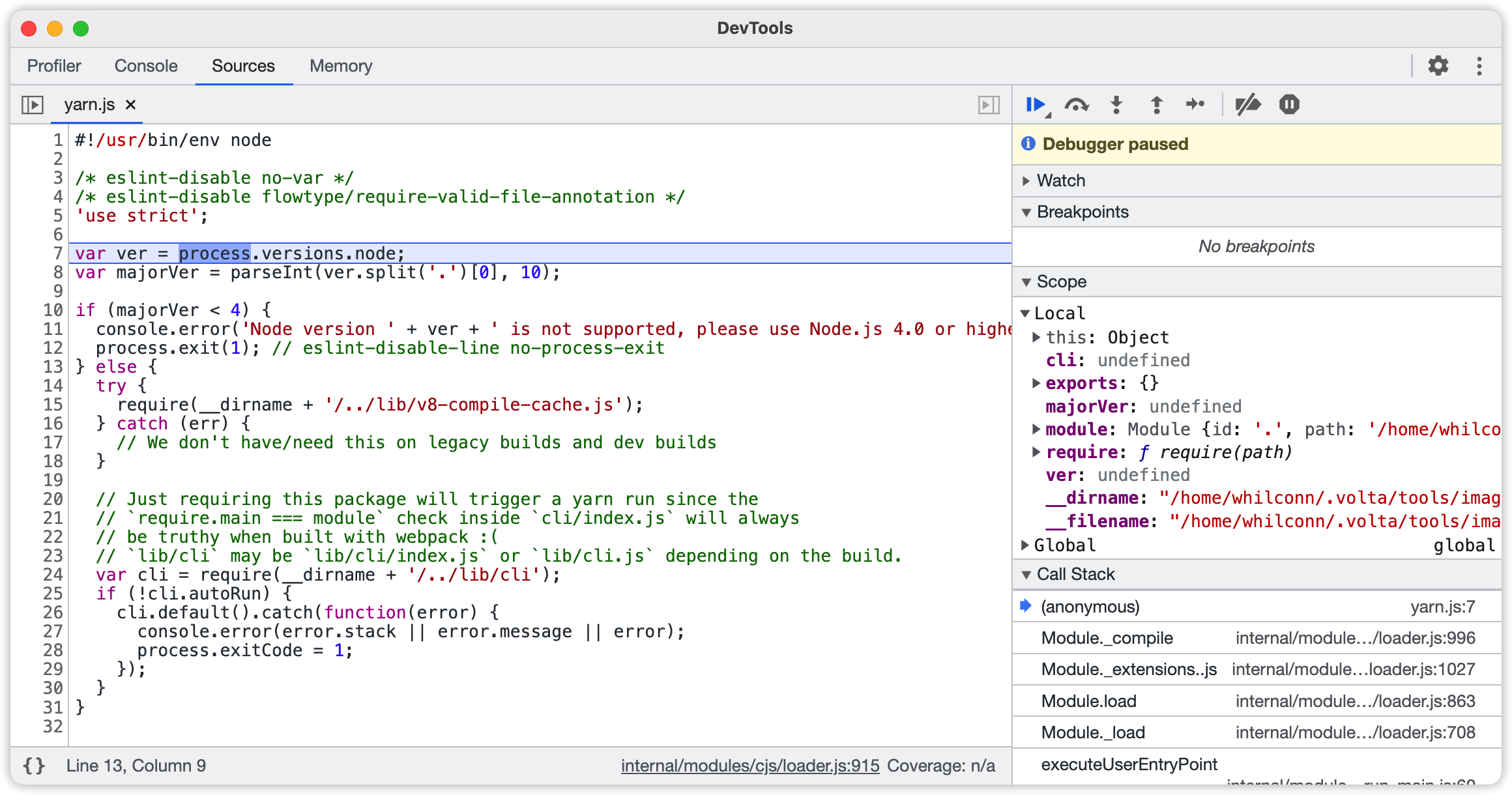Screen dimensions: 1512x795
Task: Click the current frame arrow beside (anonymous)
Action: click(1026, 606)
